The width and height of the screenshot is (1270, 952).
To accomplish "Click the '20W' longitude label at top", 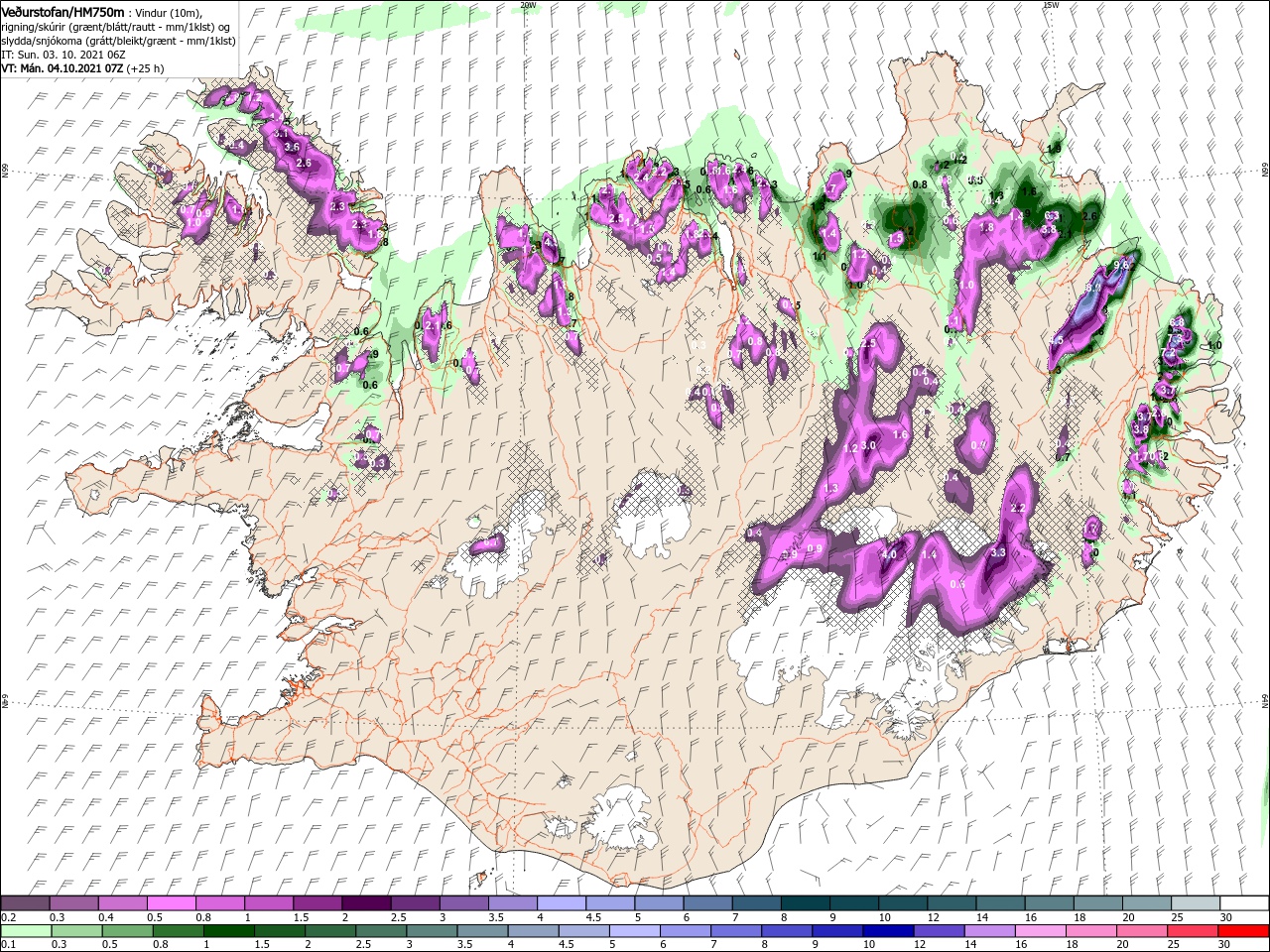I will [x=528, y=5].
